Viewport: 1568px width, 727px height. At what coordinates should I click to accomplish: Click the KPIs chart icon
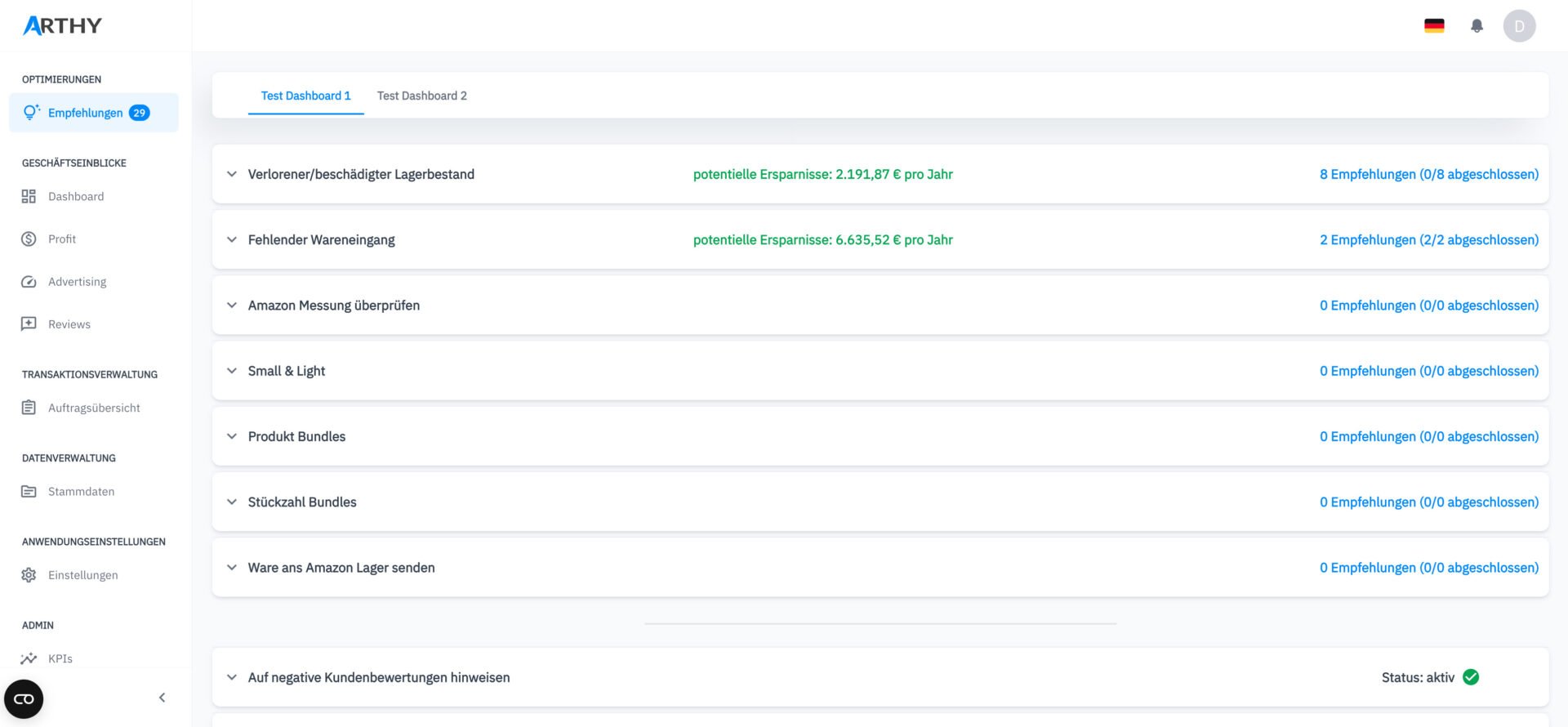tap(29, 658)
